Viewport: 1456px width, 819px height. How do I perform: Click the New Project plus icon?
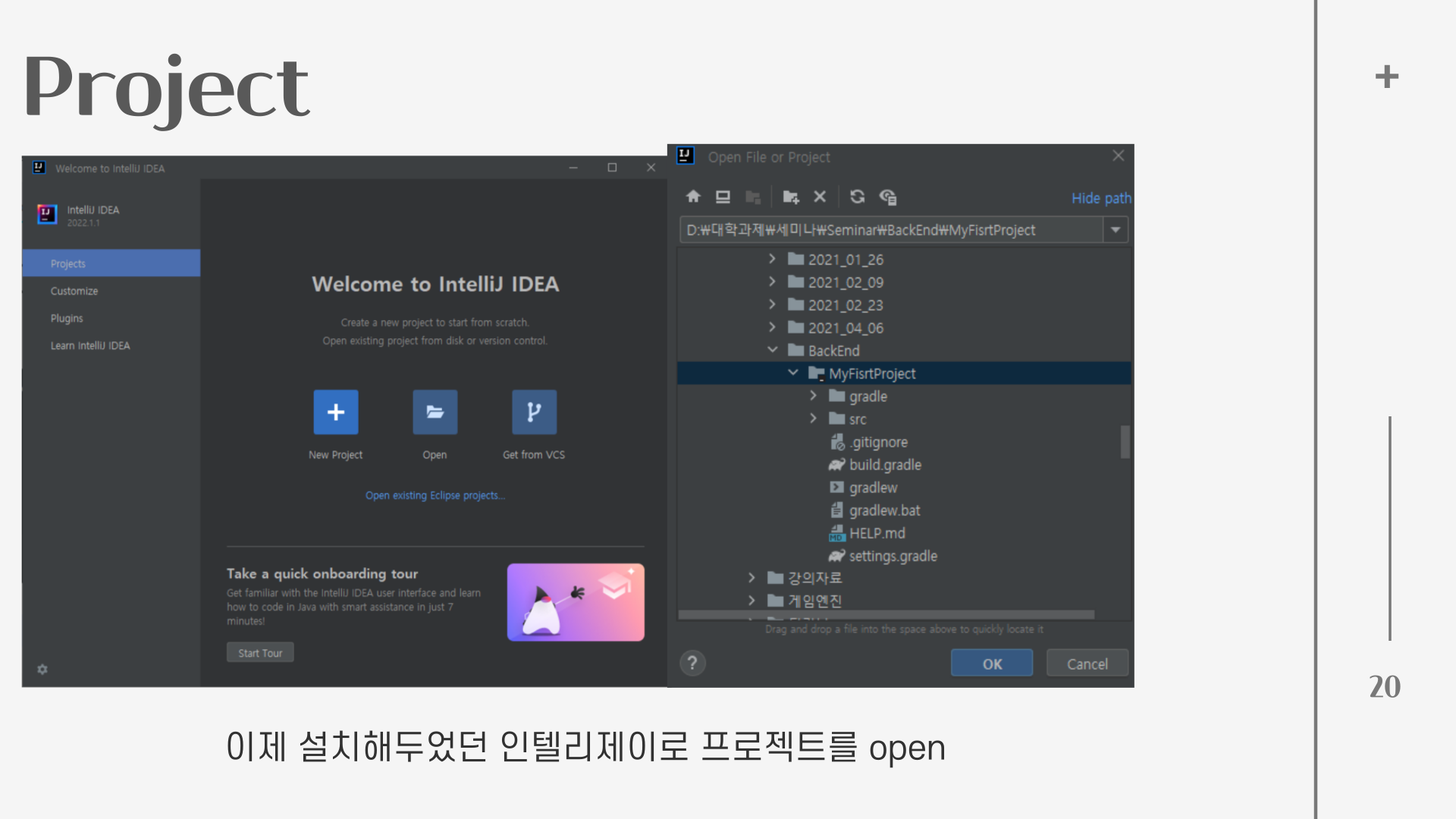tap(335, 412)
